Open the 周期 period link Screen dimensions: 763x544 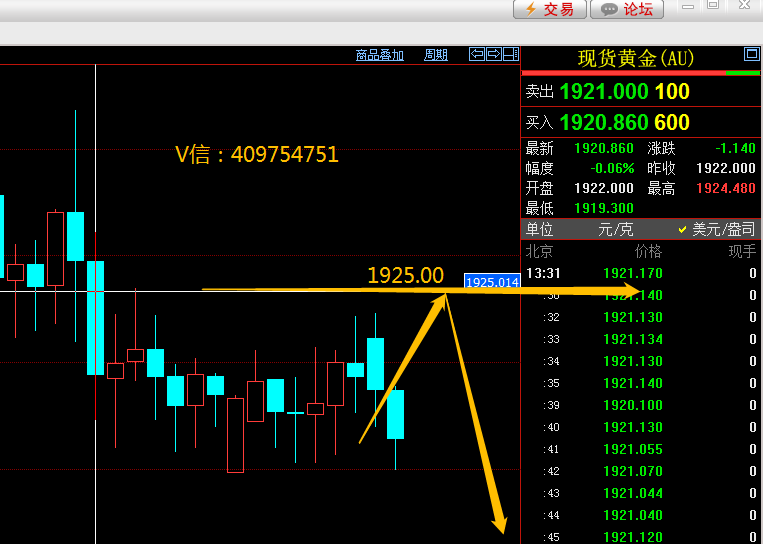pyautogui.click(x=436, y=55)
